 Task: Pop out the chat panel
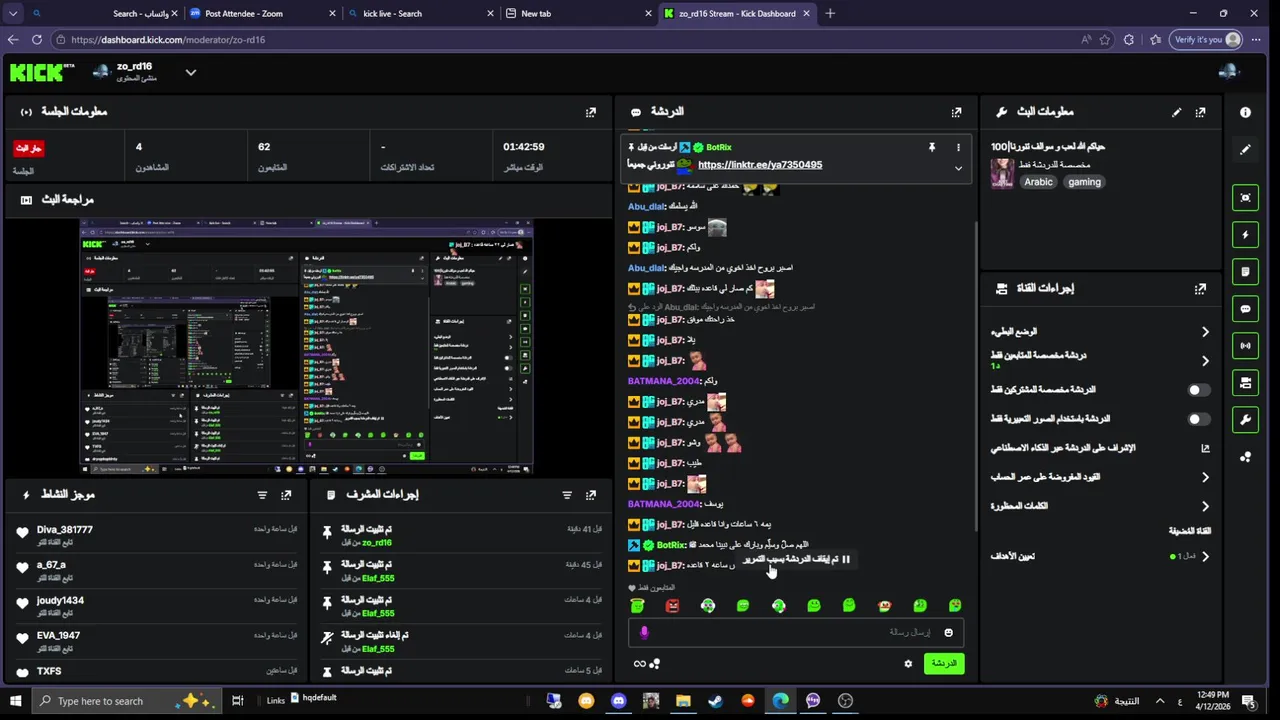click(957, 112)
